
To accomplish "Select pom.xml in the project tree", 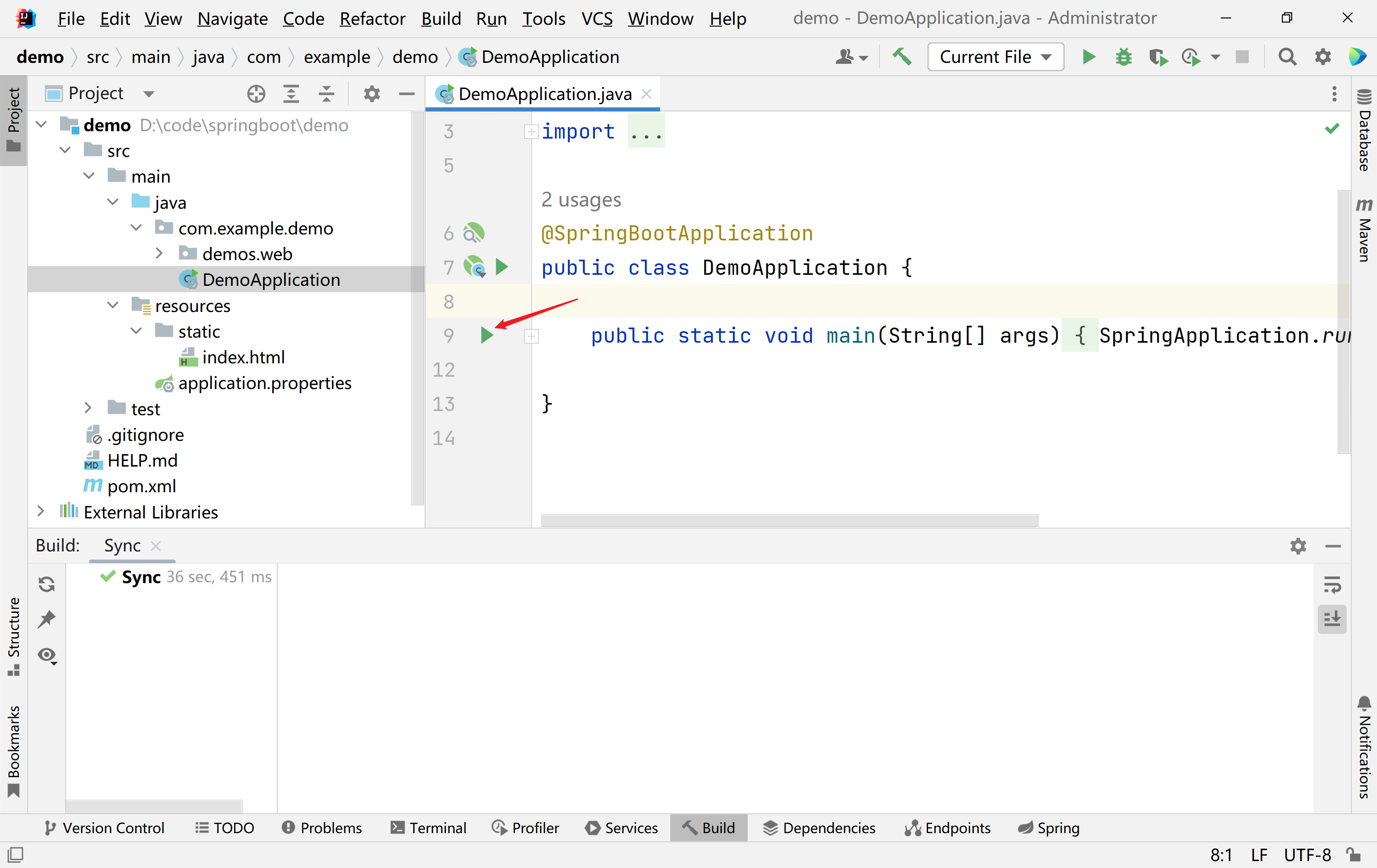I will coord(141,486).
